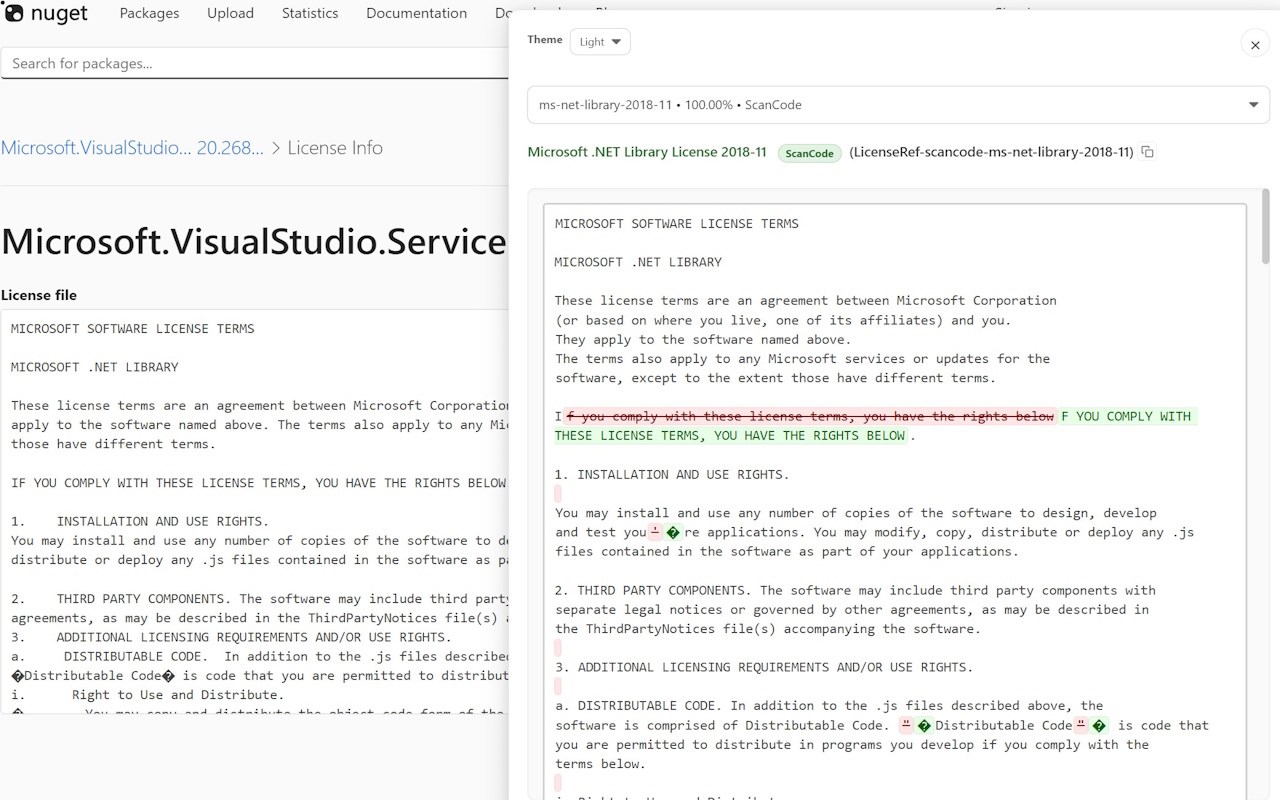The image size is (1280, 800).
Task: Click the side panel vertical scrollbar
Action: coord(1266,226)
